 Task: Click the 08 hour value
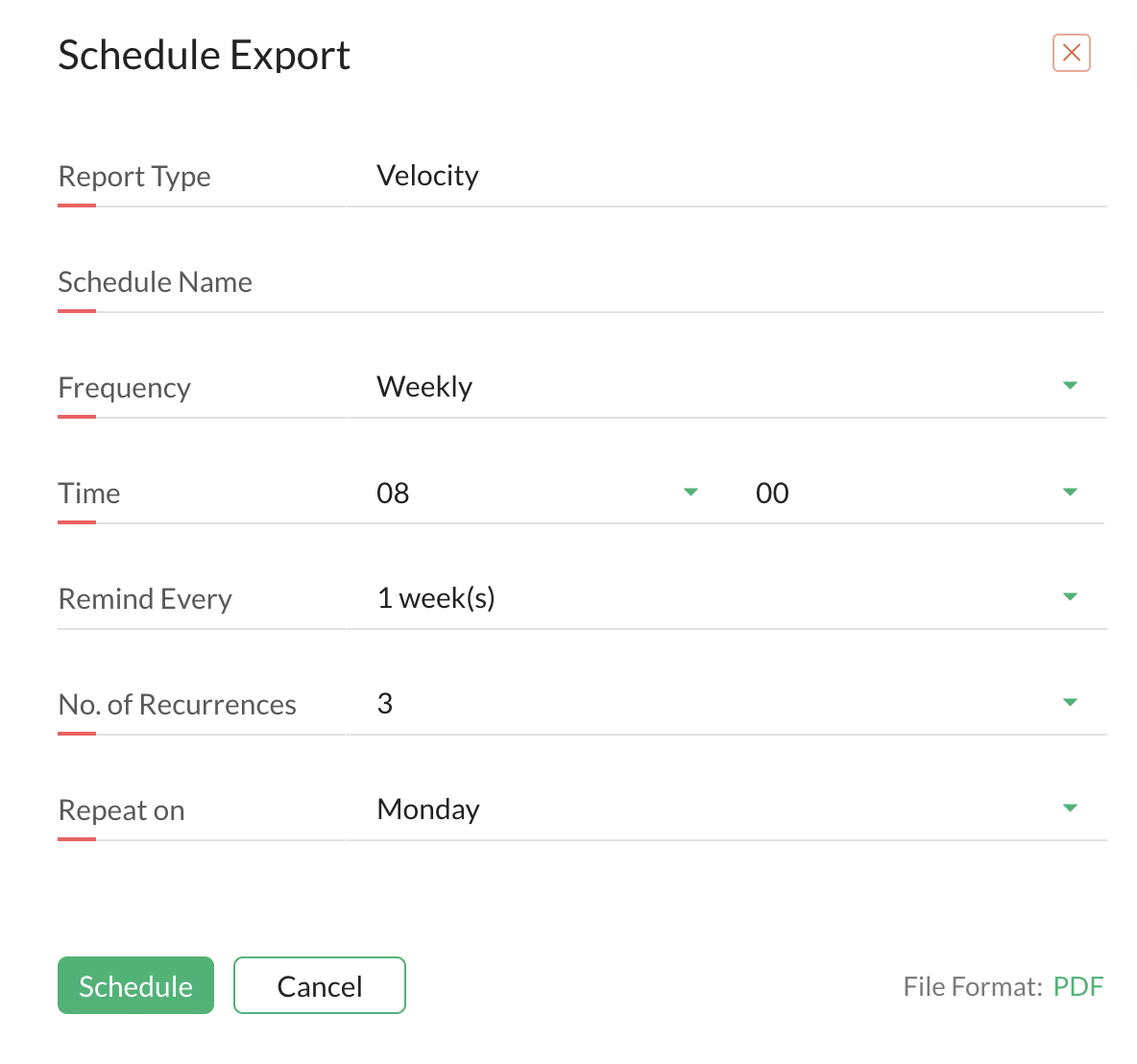393,494
